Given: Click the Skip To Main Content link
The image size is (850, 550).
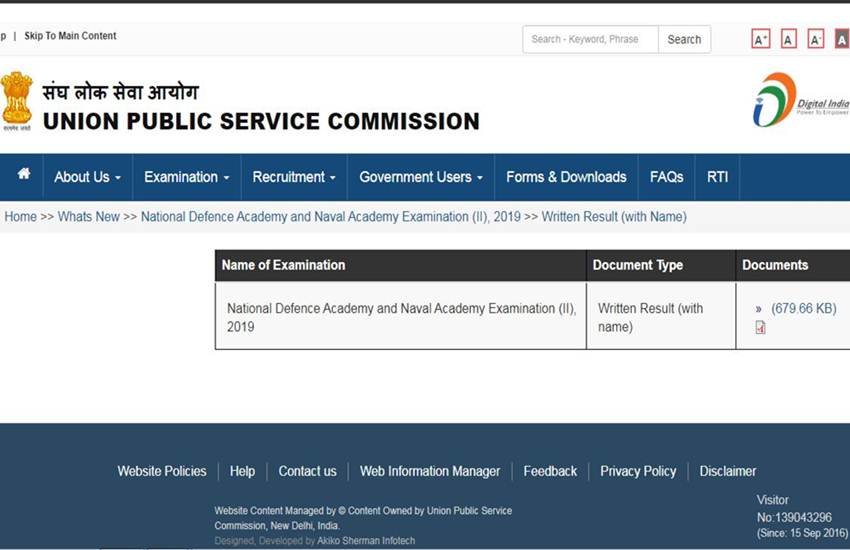Looking at the screenshot, I should coord(70,36).
